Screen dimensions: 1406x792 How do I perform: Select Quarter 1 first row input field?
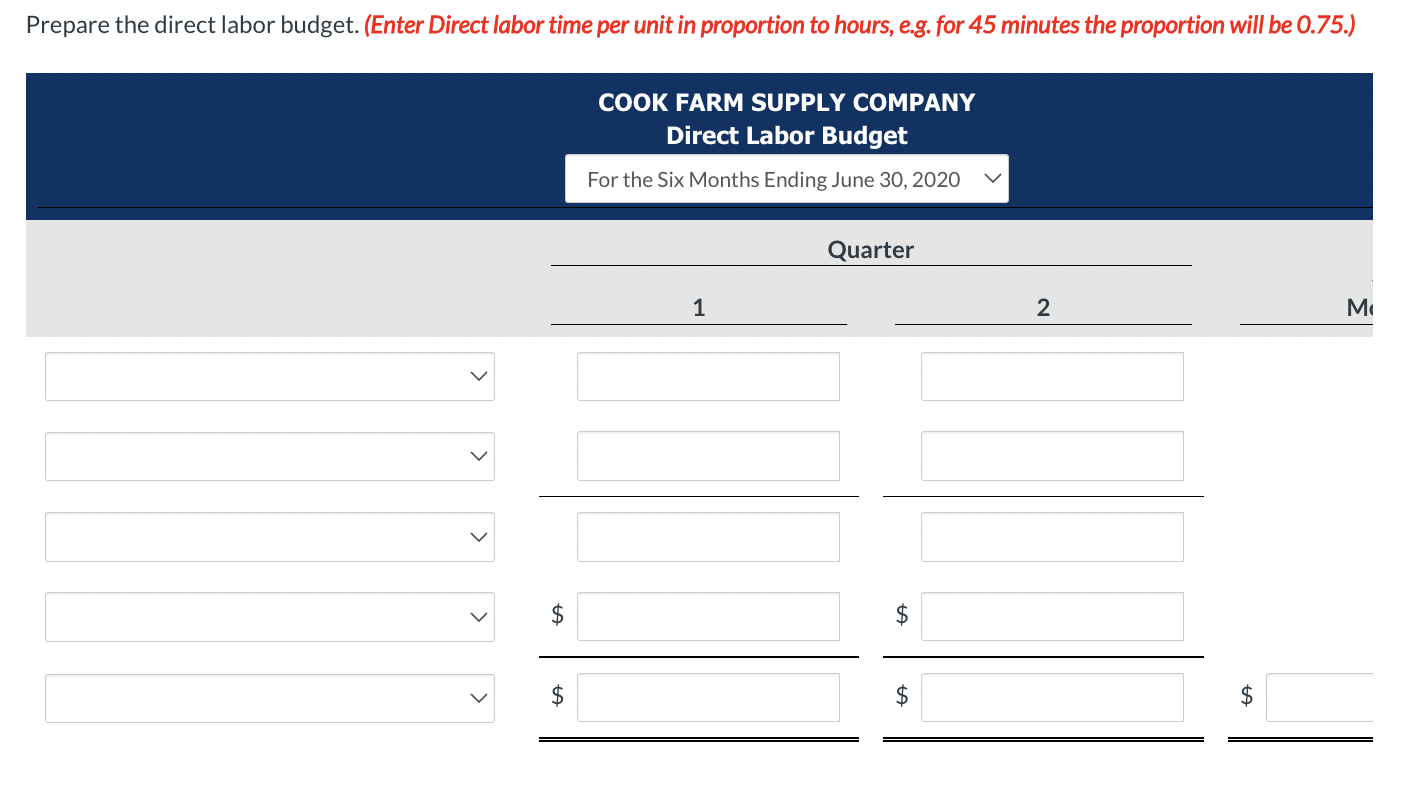tap(708, 376)
